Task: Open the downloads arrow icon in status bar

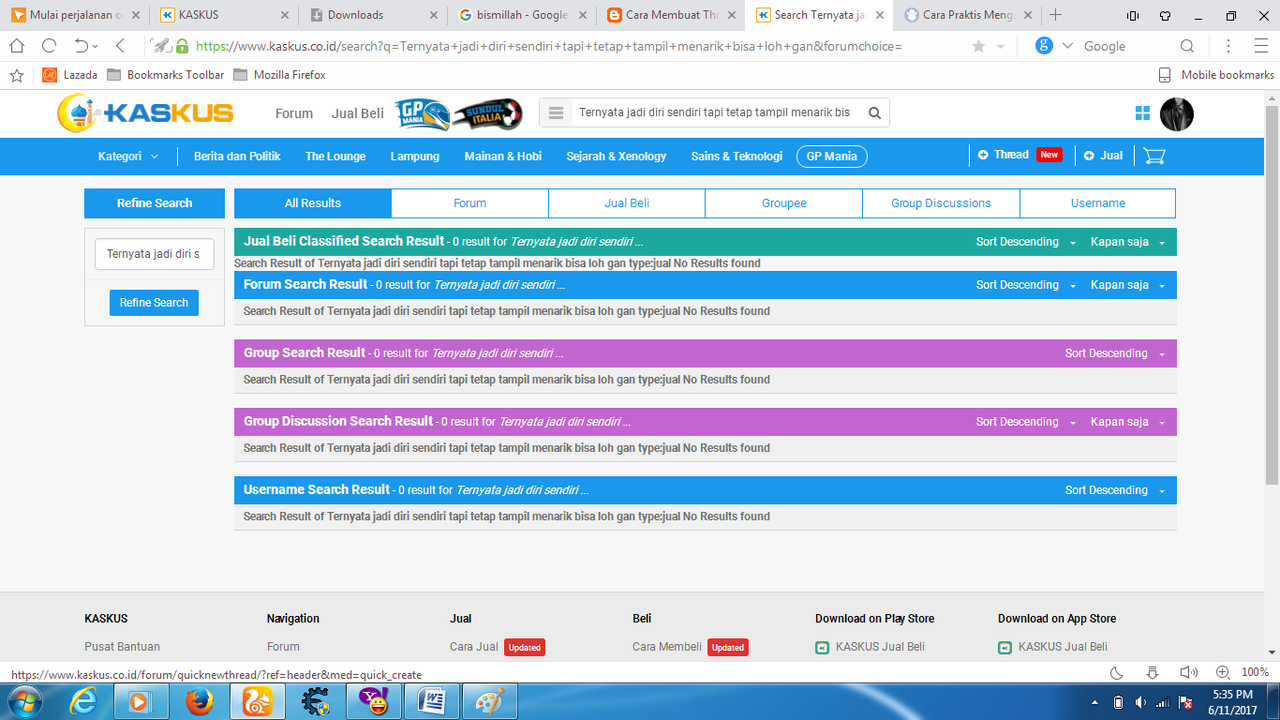Action: (x=1152, y=673)
